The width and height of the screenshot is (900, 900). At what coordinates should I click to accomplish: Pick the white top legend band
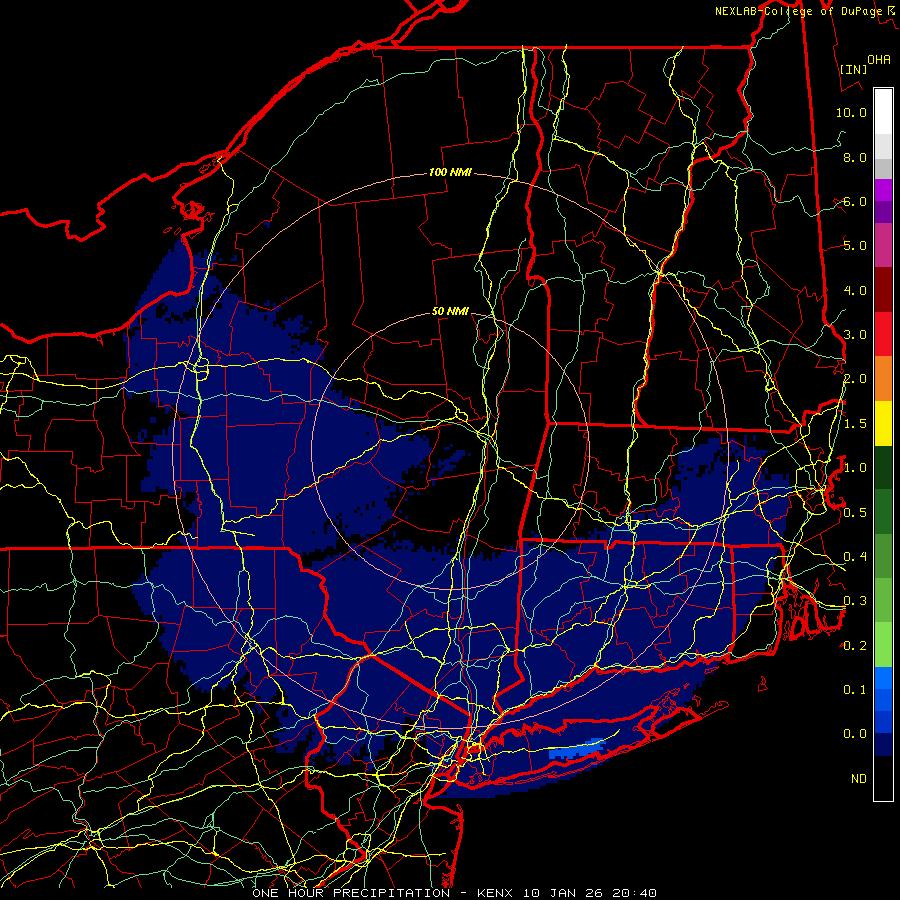pyautogui.click(x=883, y=112)
